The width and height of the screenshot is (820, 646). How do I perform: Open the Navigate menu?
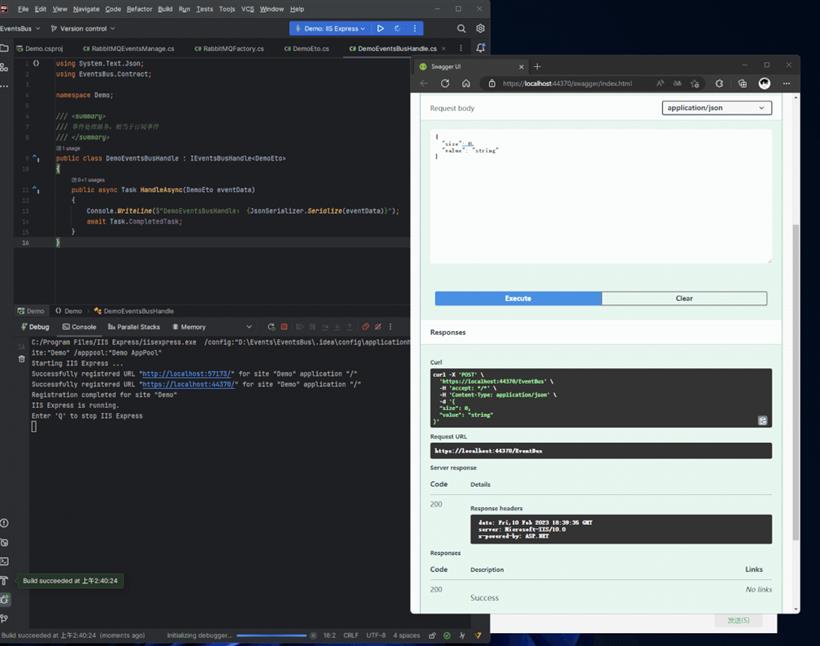pos(86,9)
